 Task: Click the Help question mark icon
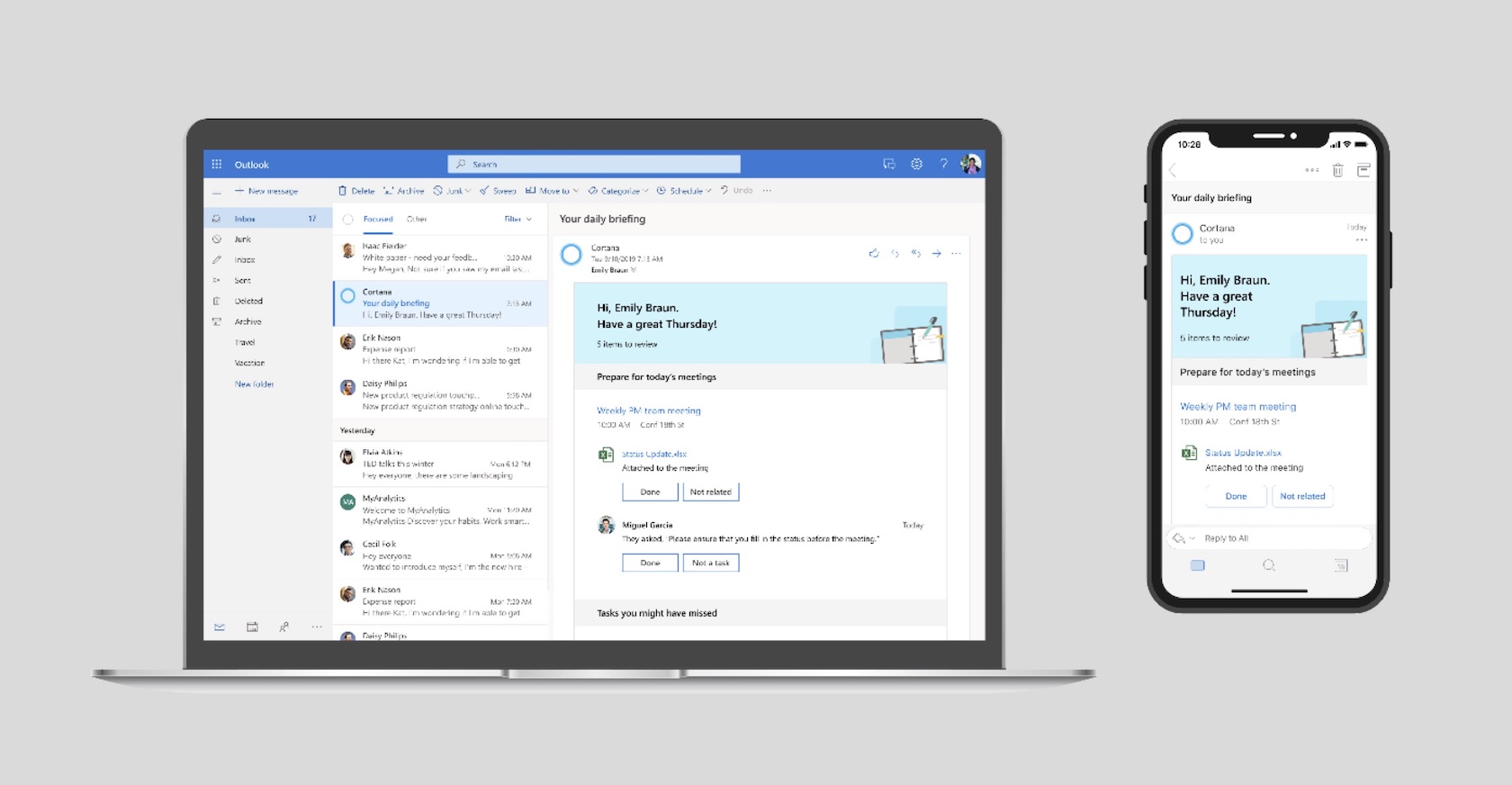pos(943,164)
